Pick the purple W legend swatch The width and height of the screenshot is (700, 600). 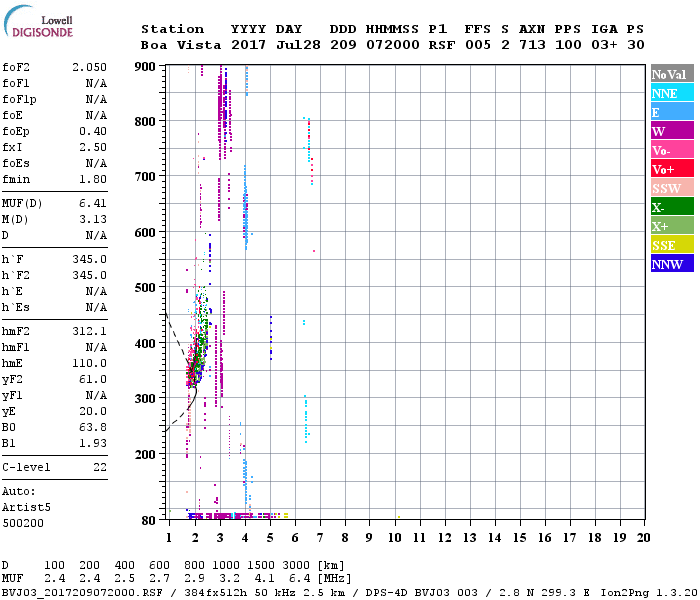[670, 131]
